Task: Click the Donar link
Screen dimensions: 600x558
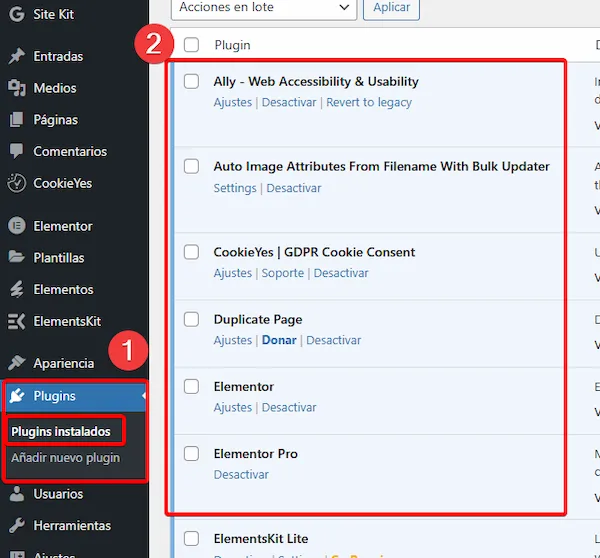Action: [279, 340]
